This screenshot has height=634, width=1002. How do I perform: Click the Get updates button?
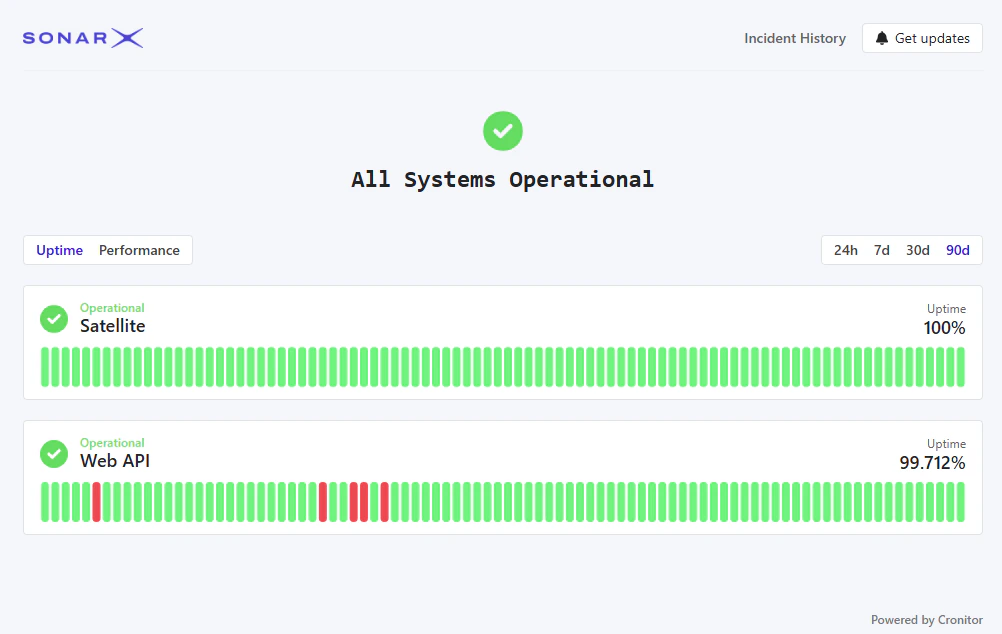(x=922, y=38)
